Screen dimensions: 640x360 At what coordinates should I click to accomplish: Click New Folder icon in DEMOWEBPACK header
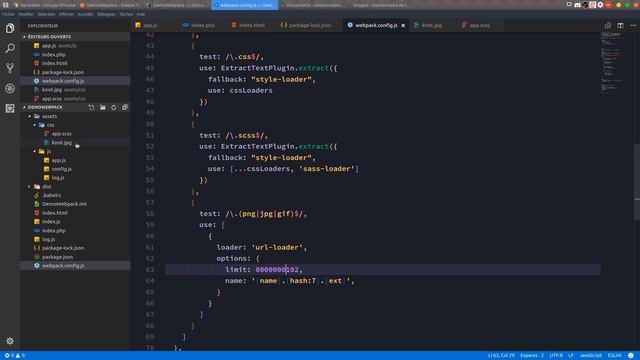point(102,107)
